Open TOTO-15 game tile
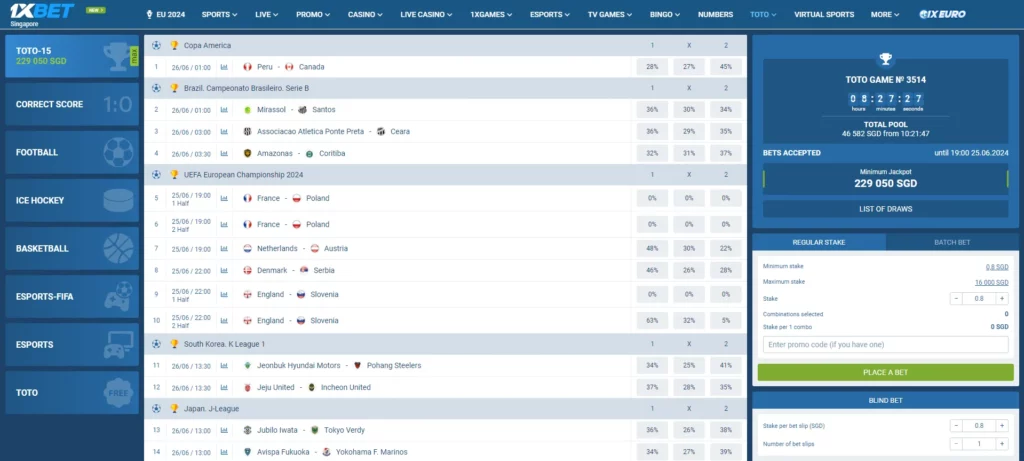 pyautogui.click(x=72, y=56)
